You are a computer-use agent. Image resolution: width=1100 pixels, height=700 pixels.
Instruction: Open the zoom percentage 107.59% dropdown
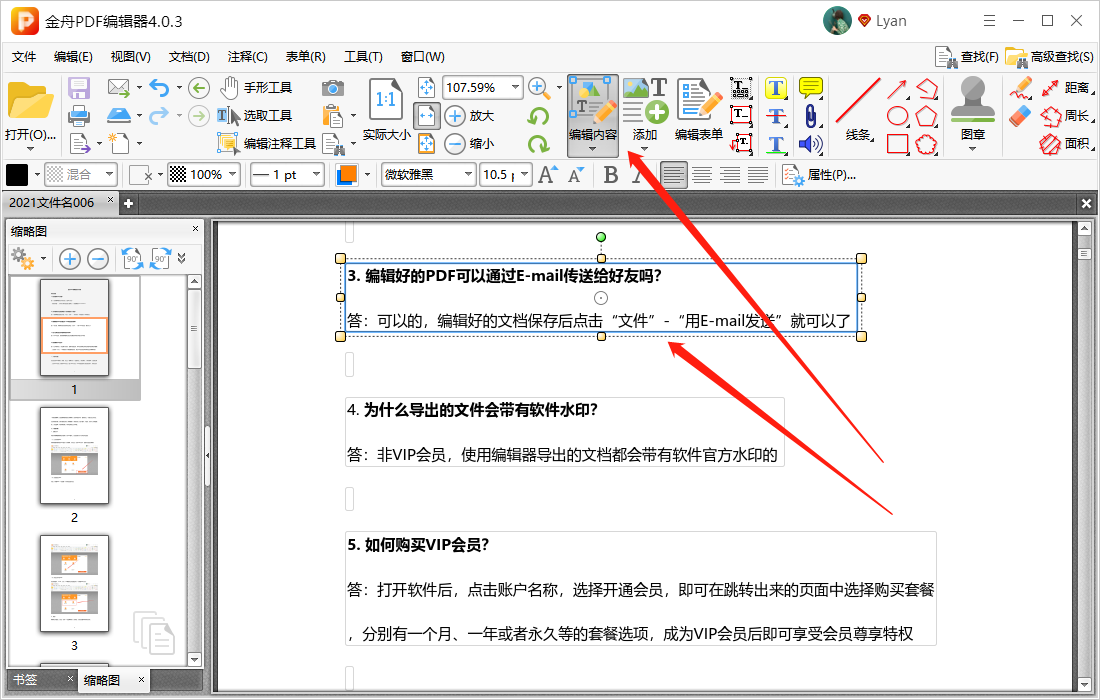tap(516, 88)
